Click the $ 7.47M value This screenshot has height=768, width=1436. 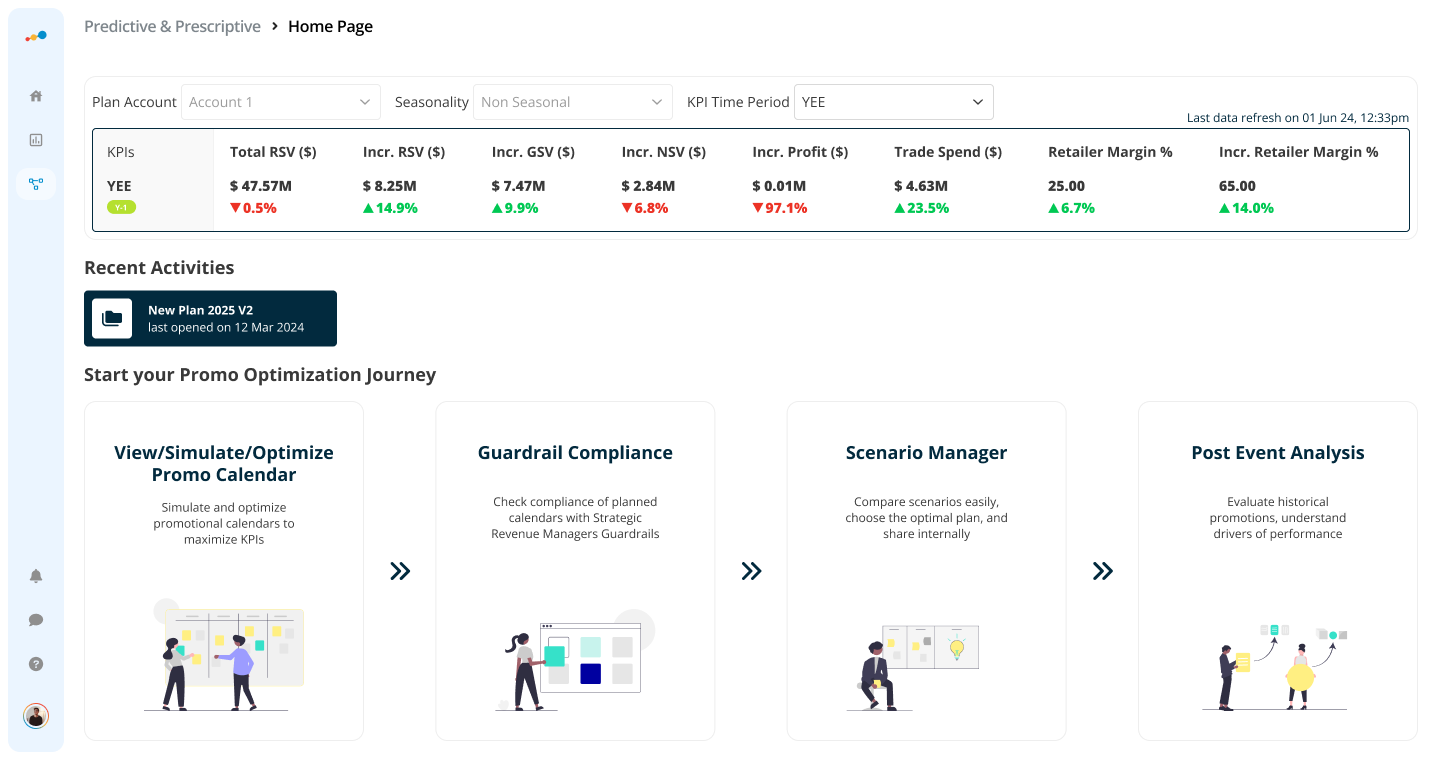518,186
